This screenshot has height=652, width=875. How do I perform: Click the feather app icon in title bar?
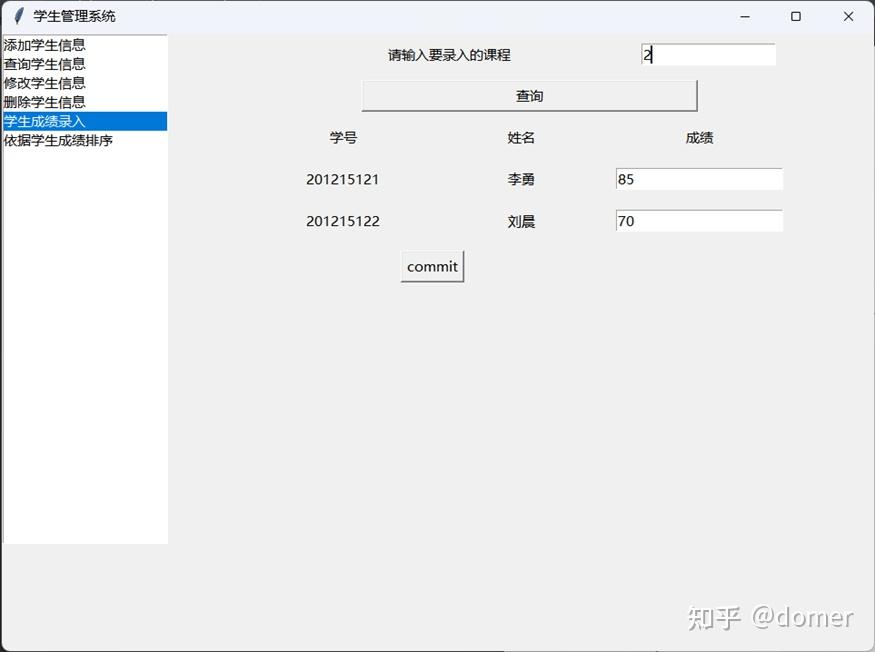point(18,16)
